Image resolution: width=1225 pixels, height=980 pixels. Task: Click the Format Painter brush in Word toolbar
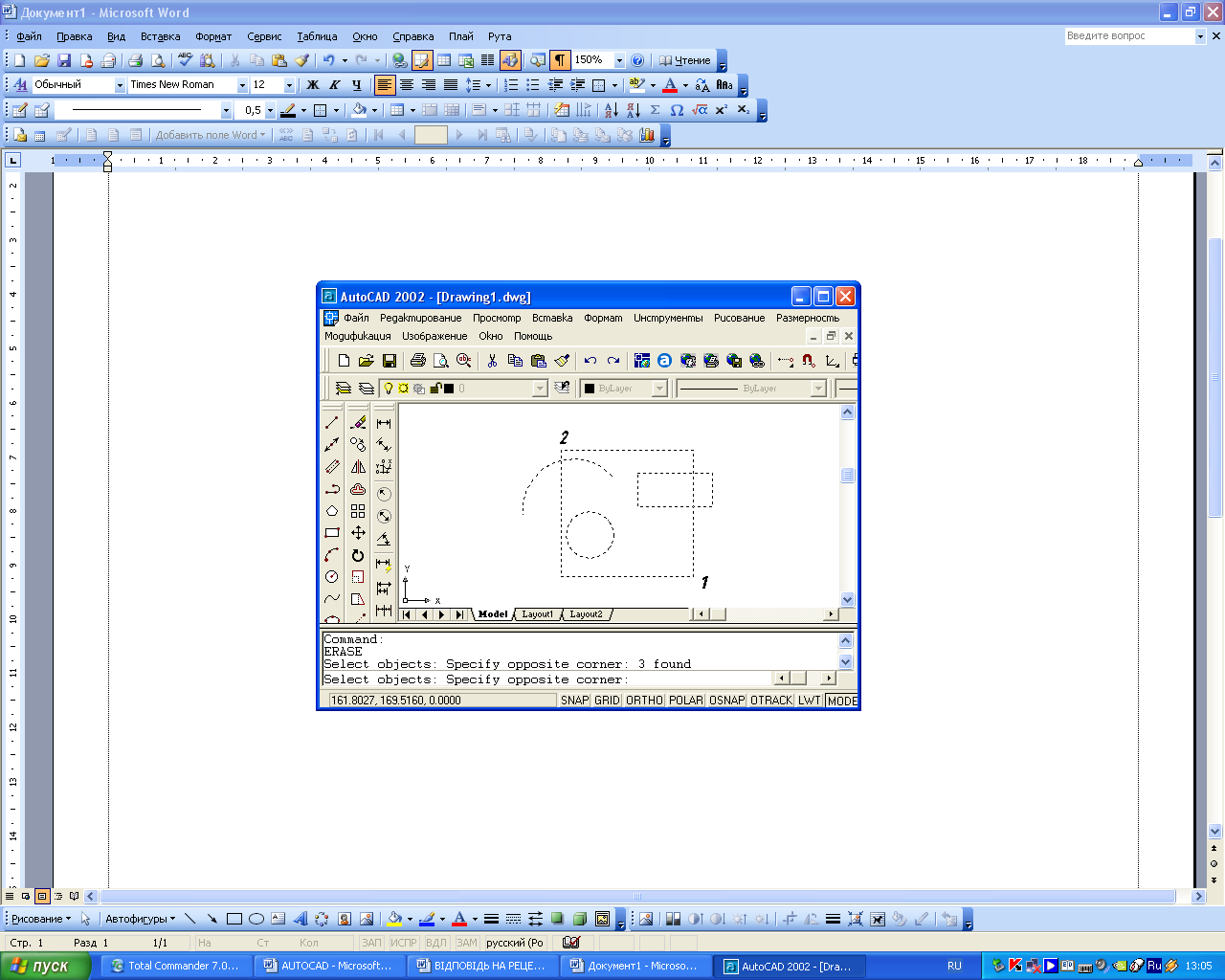[x=301, y=60]
